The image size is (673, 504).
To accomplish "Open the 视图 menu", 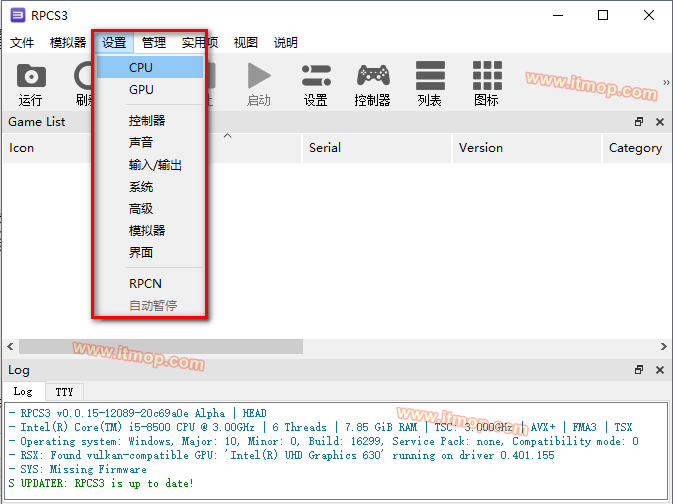I will pyautogui.click(x=246, y=42).
